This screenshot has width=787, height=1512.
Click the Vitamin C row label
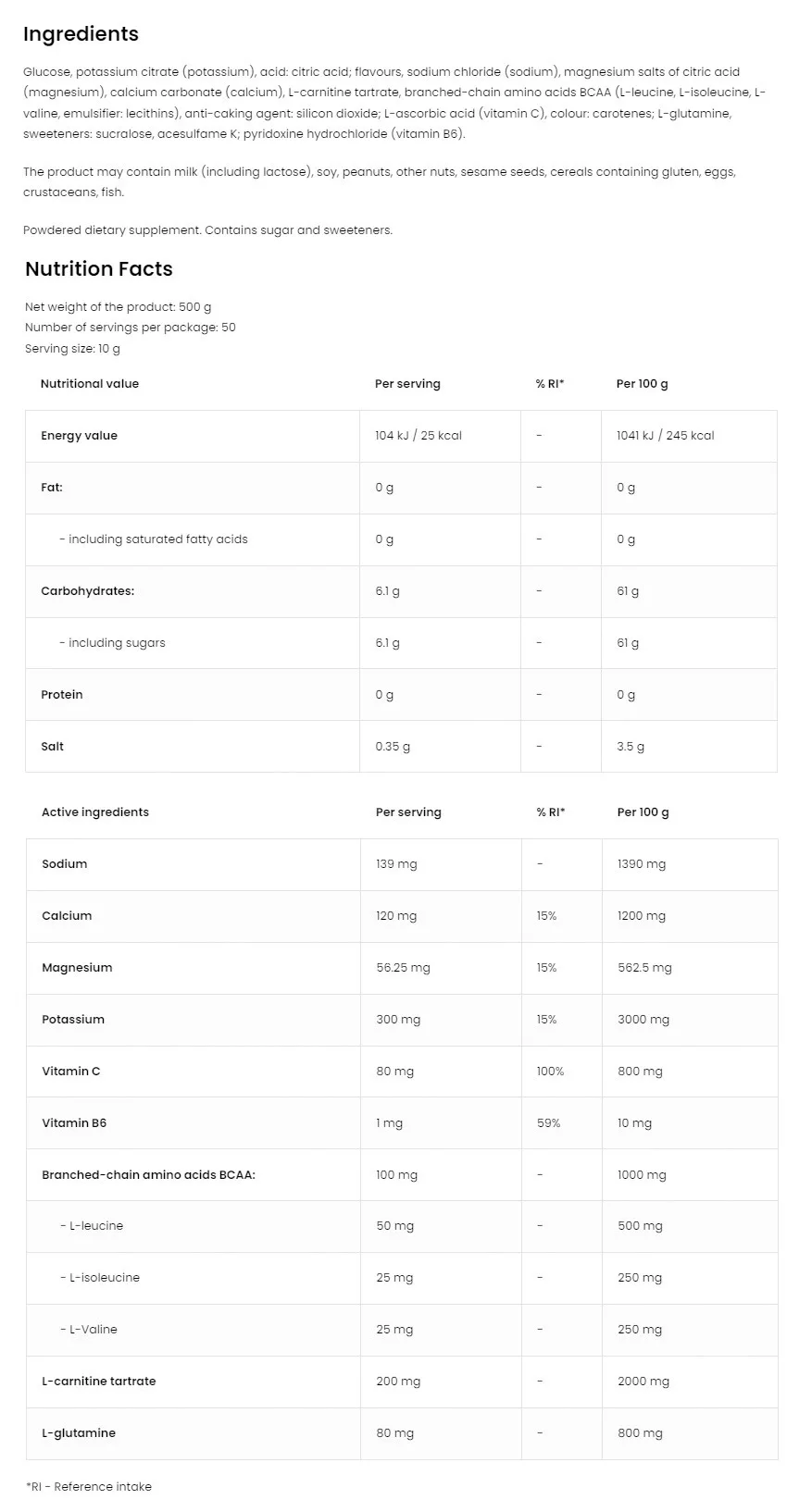(71, 1072)
